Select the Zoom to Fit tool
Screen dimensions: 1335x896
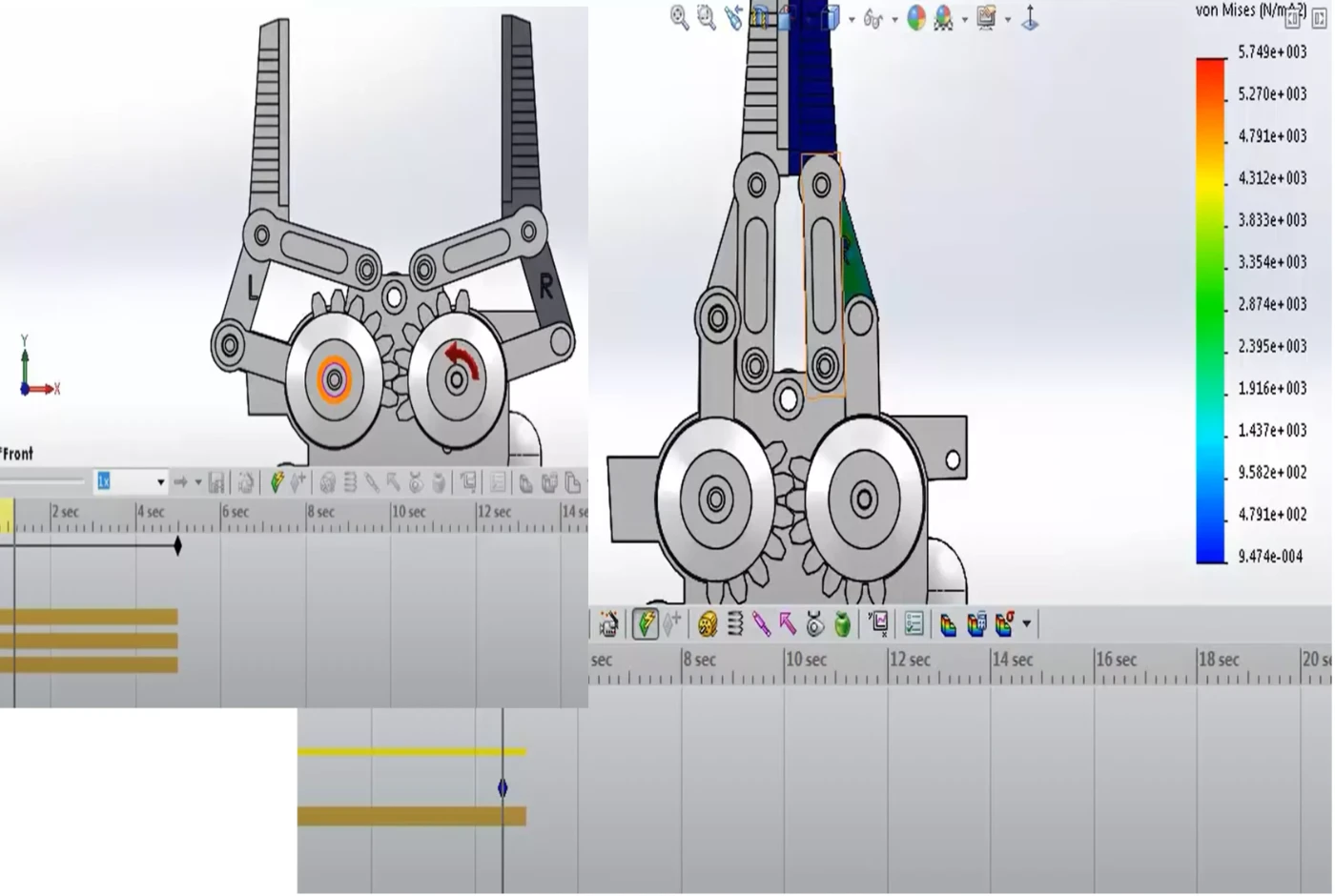point(678,18)
